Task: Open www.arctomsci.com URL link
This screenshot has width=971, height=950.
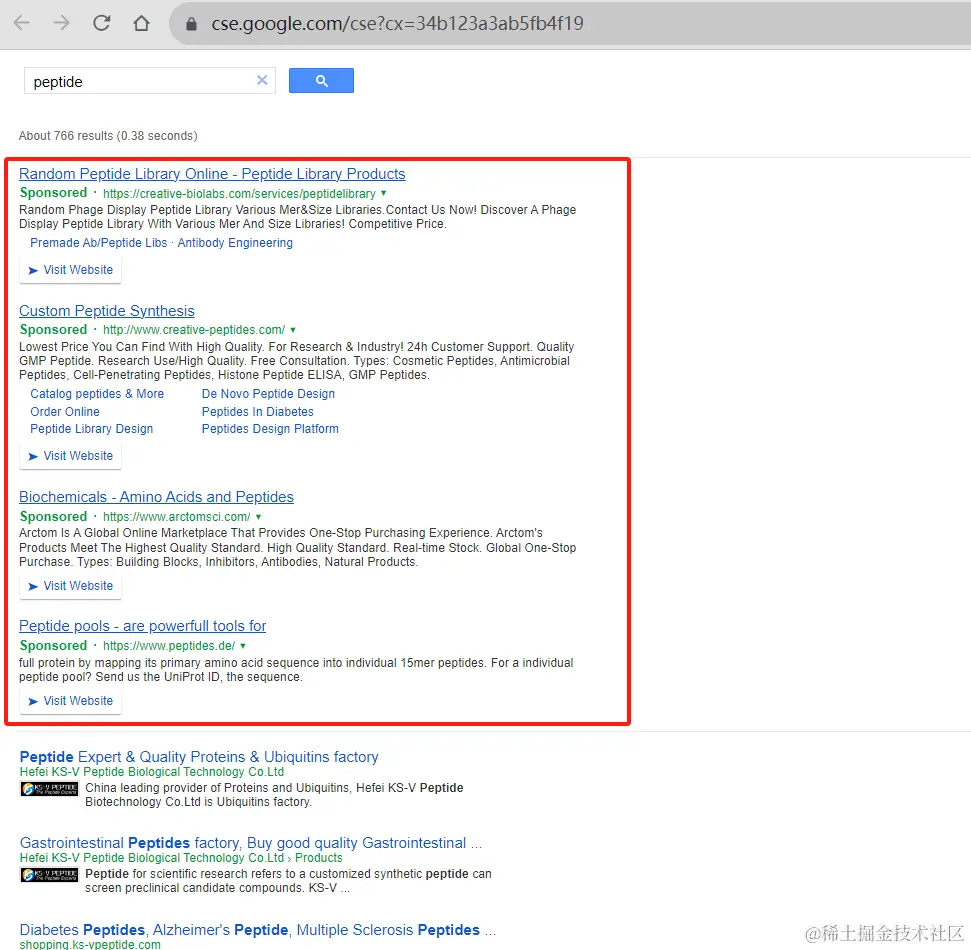Action: click(x=176, y=517)
